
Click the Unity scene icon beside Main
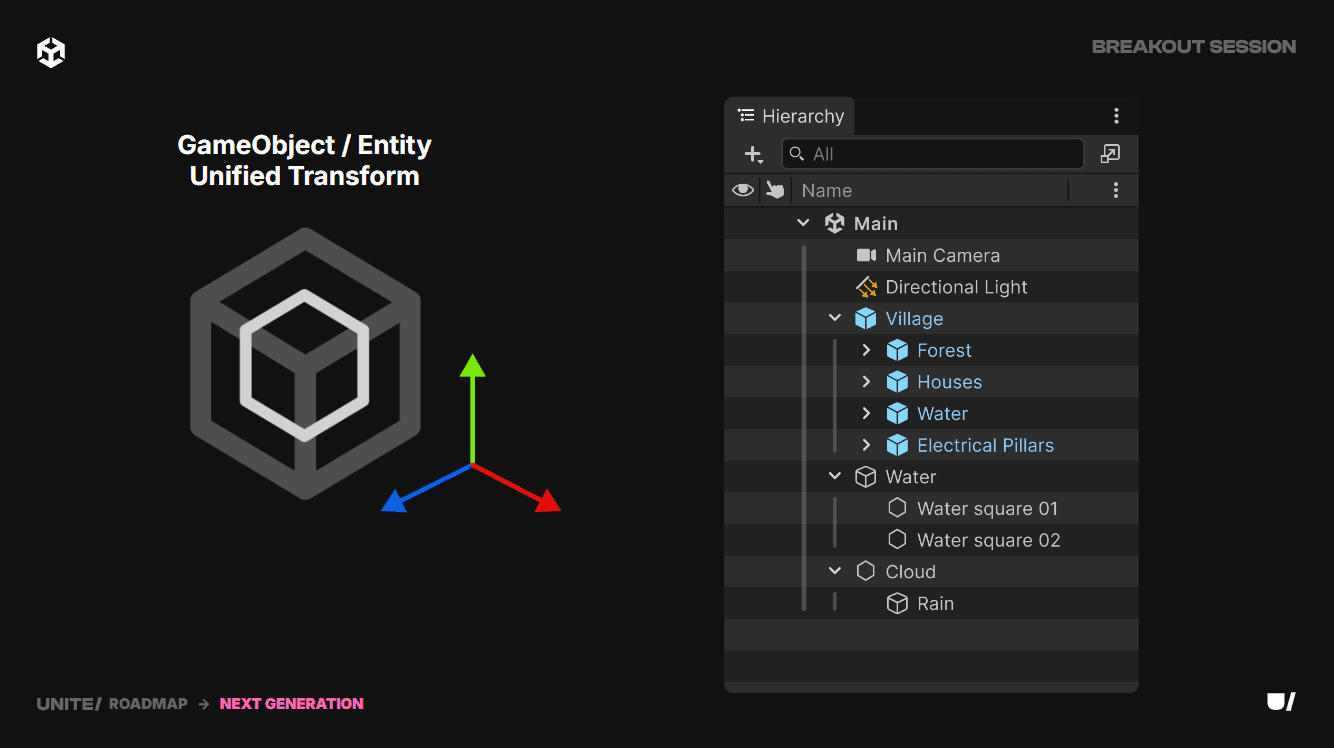(834, 224)
